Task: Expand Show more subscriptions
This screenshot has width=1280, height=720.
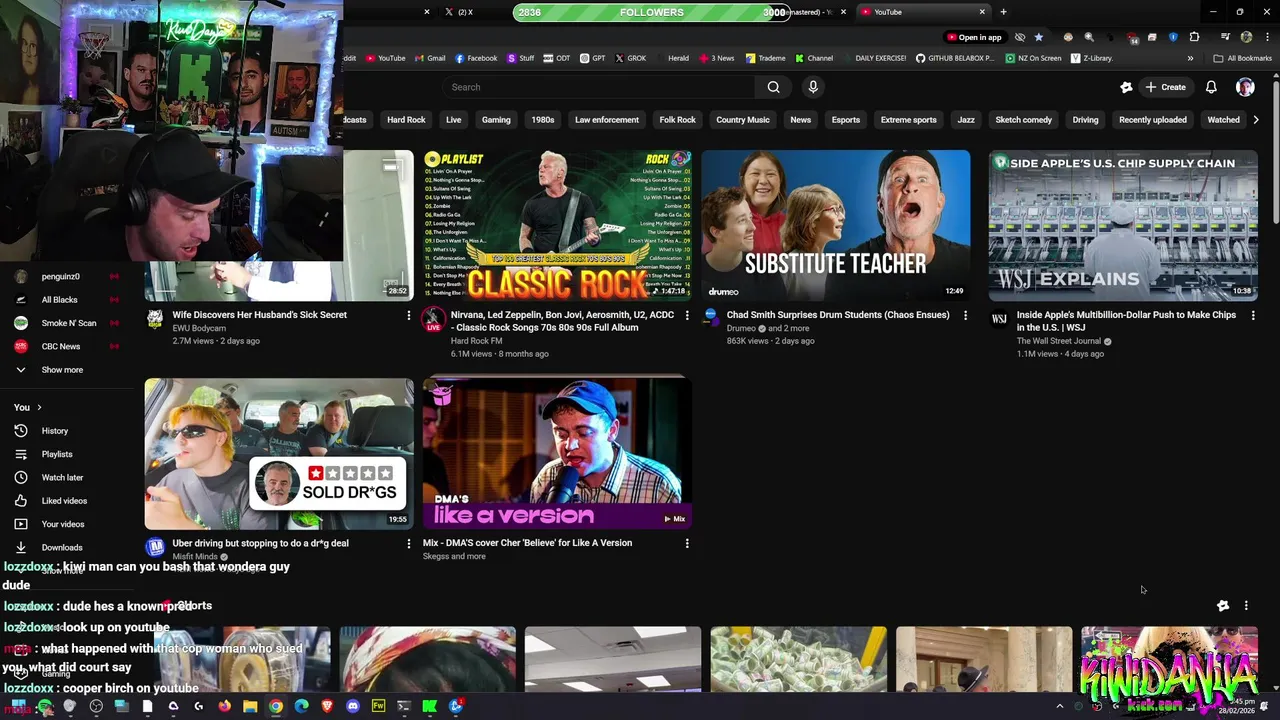Action: pos(62,370)
